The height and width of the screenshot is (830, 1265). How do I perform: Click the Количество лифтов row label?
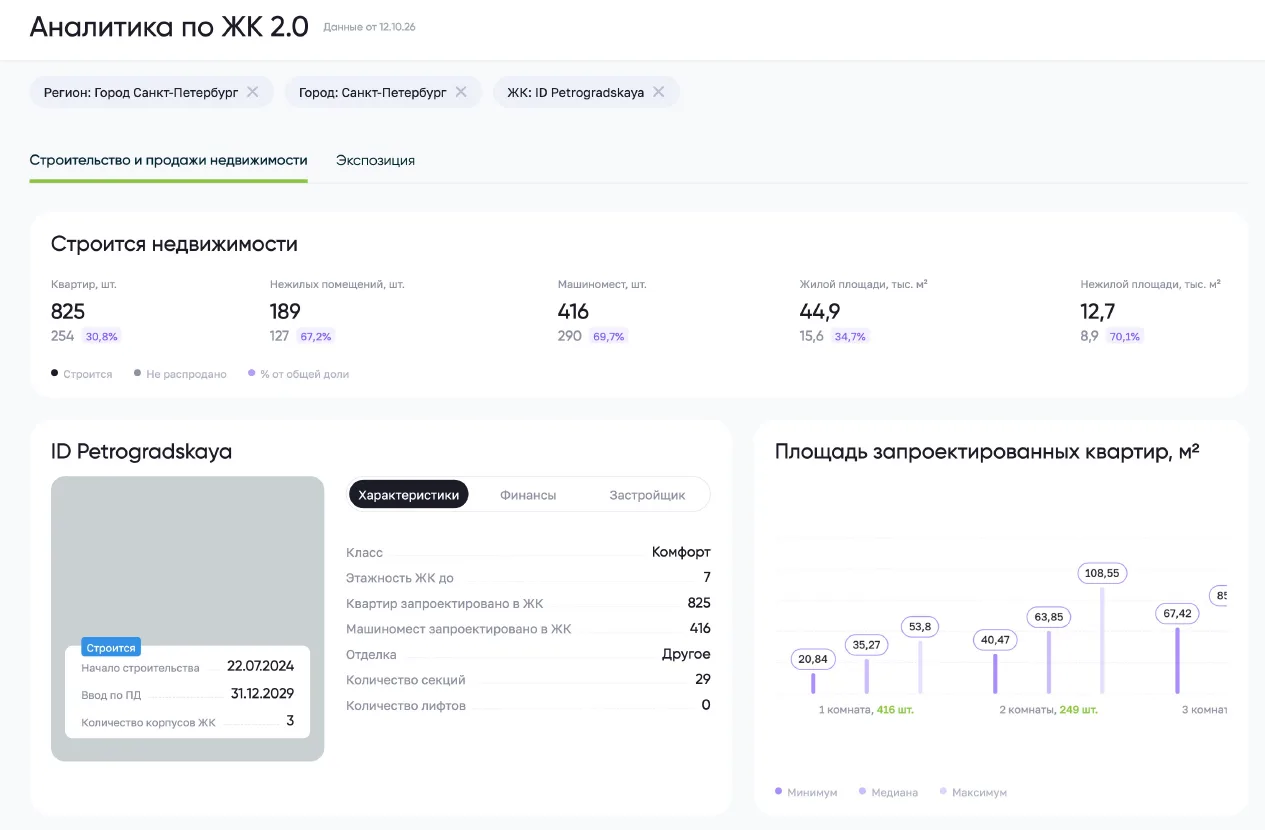[406, 706]
